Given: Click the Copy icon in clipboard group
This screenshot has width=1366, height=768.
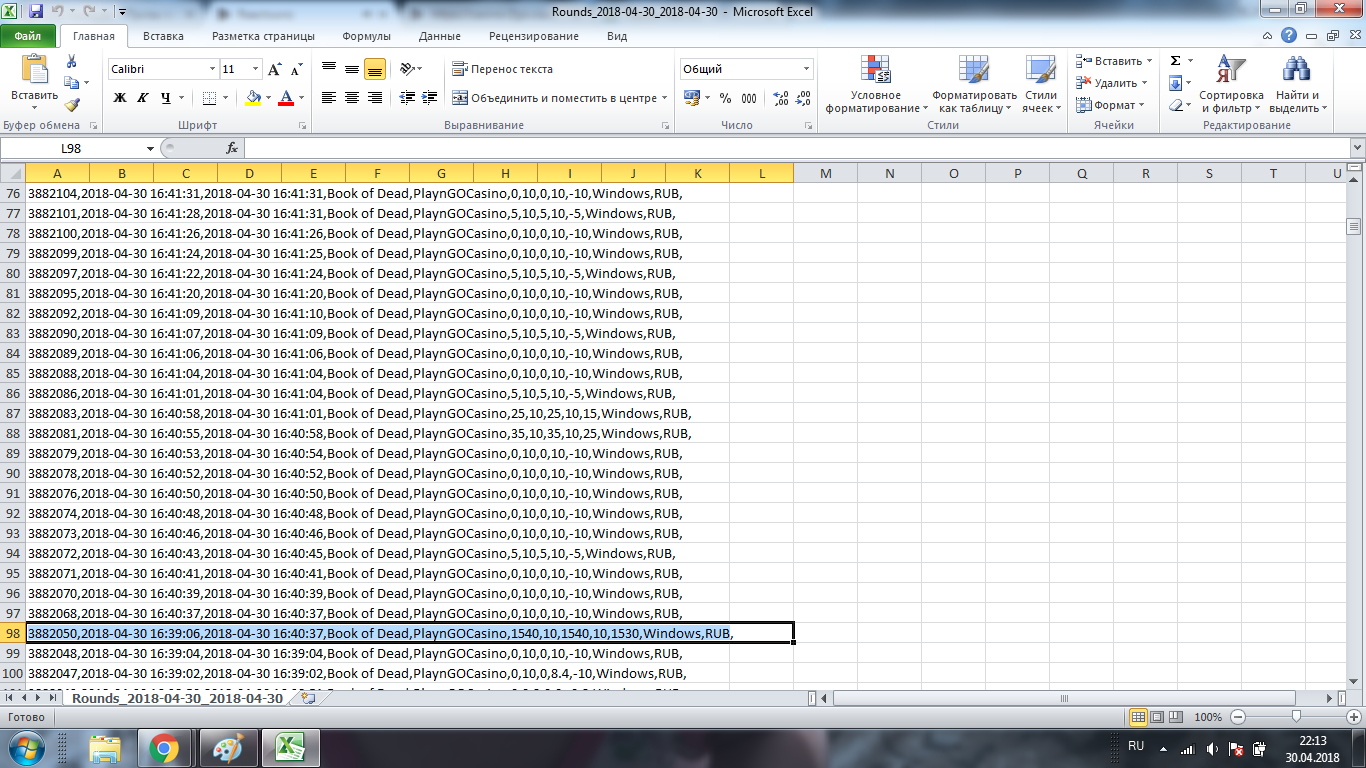Looking at the screenshot, I should [71, 85].
